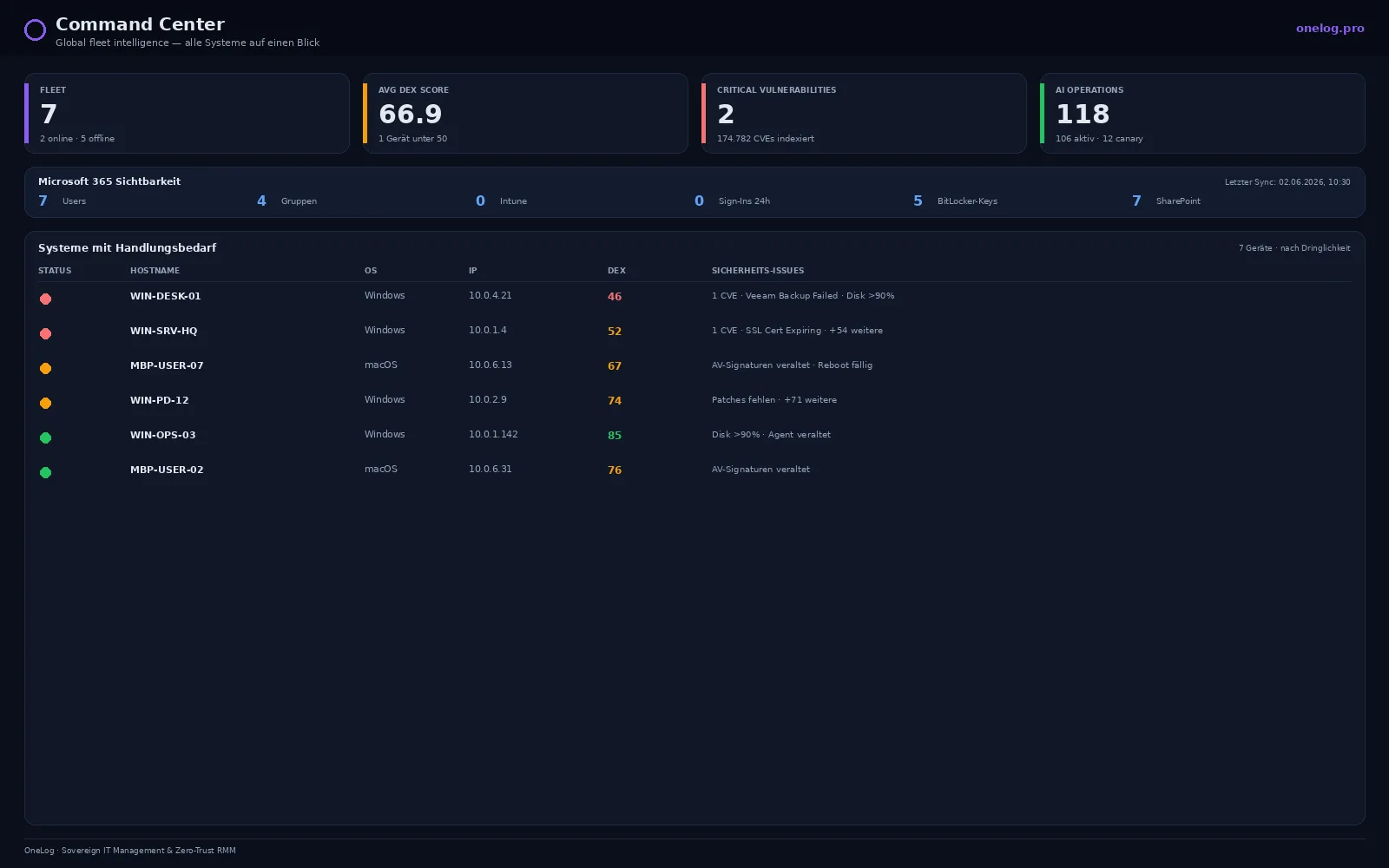Screen dimensions: 1389x868
Task: Click the DEX score 46
Action: (x=615, y=297)
